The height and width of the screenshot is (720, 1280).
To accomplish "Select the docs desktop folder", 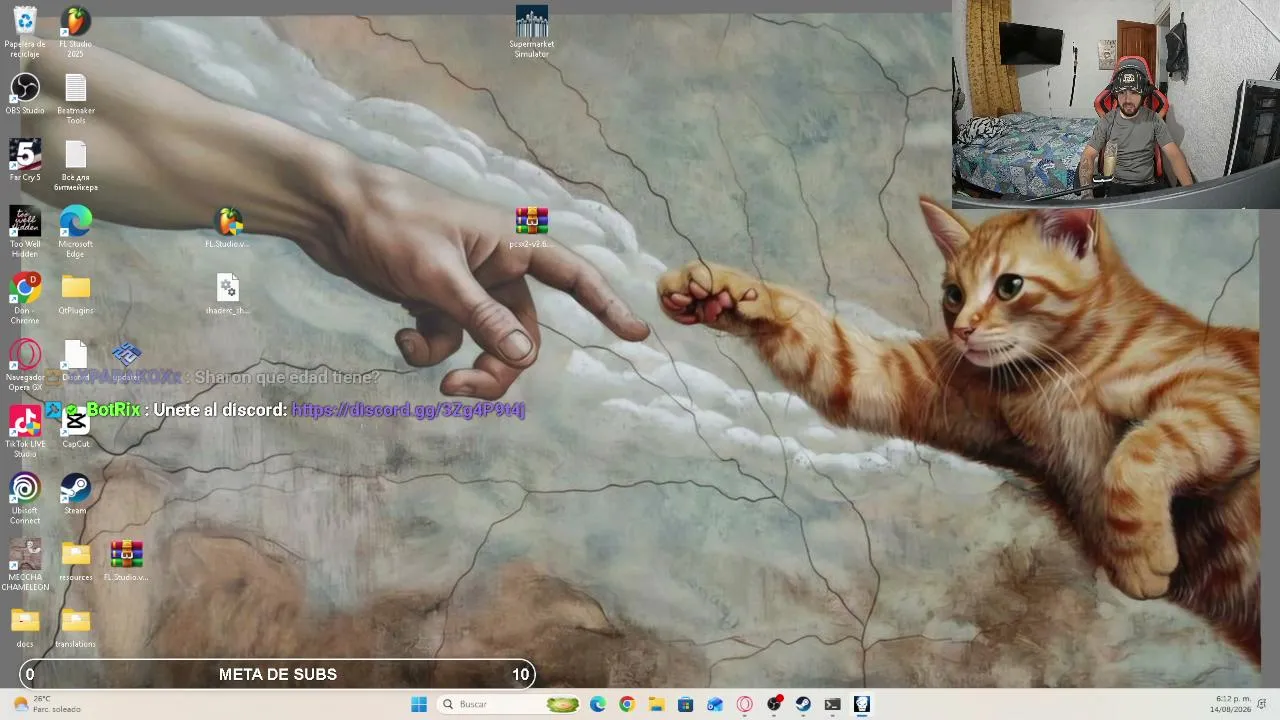I will 25,627.
